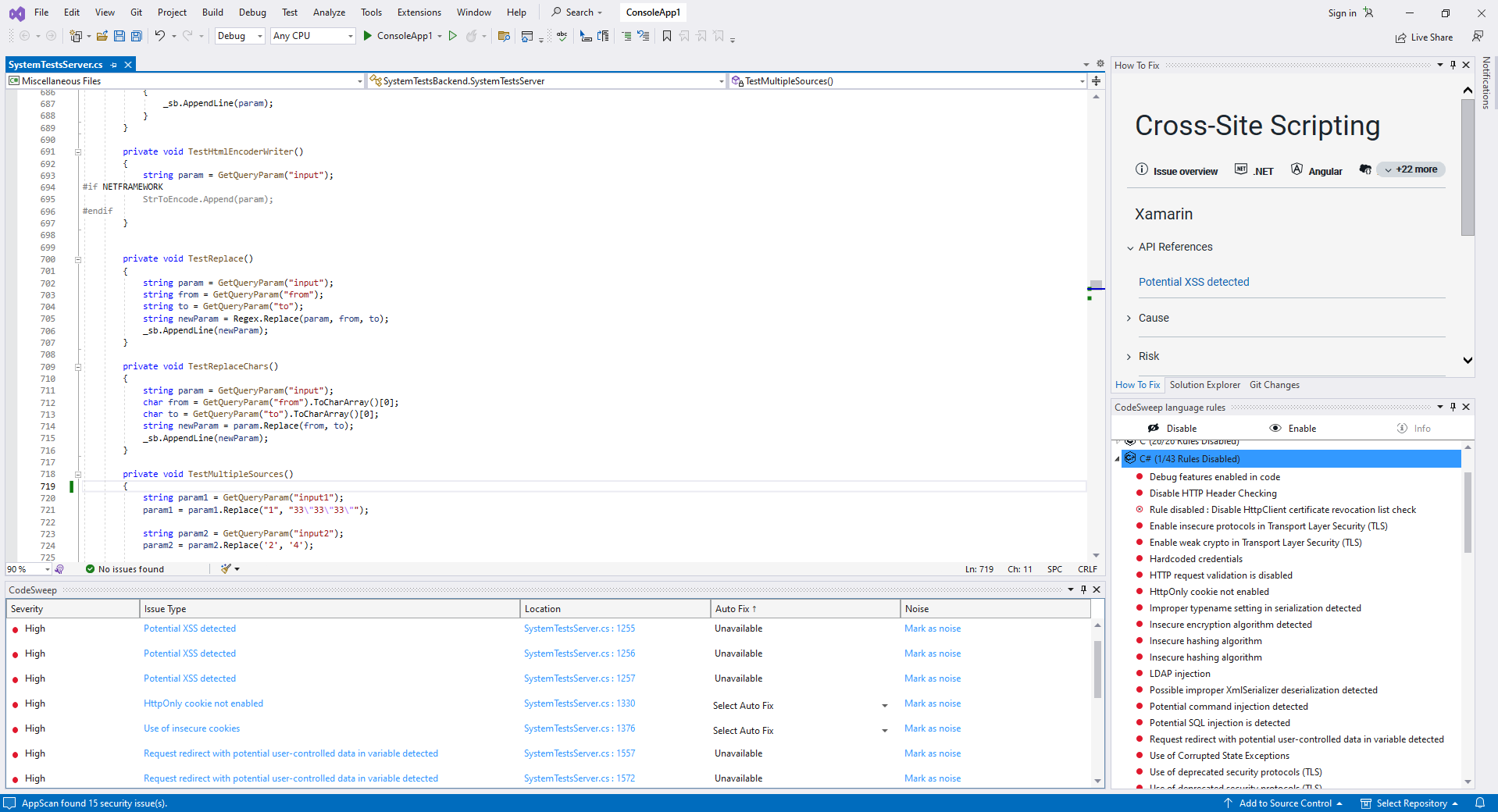Click the Save All icon in the toolbar
This screenshot has width=1498, height=812.
pos(137,36)
